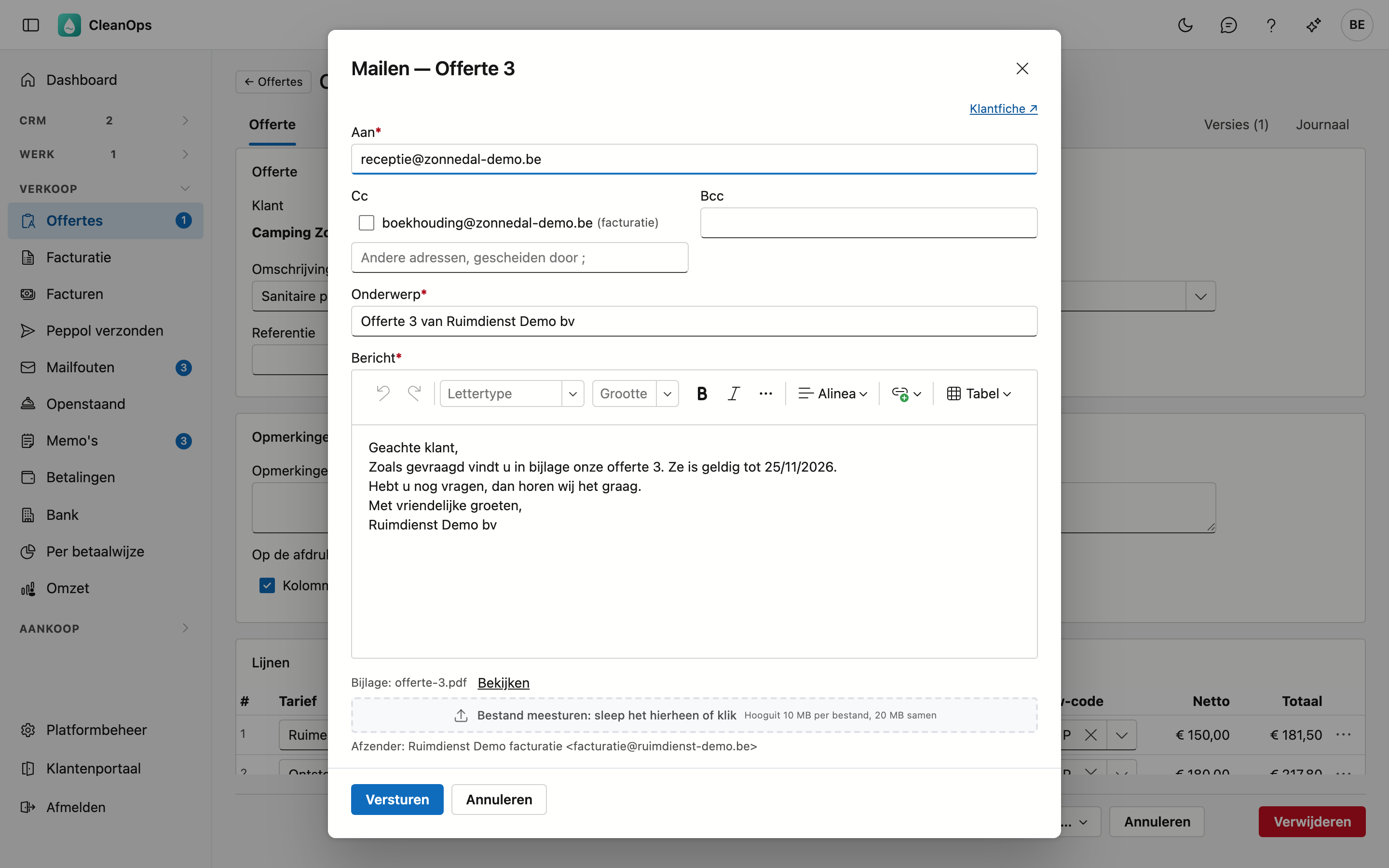Screen dimensions: 1389x868
Task: Click the upload attachment icon
Action: 461,715
